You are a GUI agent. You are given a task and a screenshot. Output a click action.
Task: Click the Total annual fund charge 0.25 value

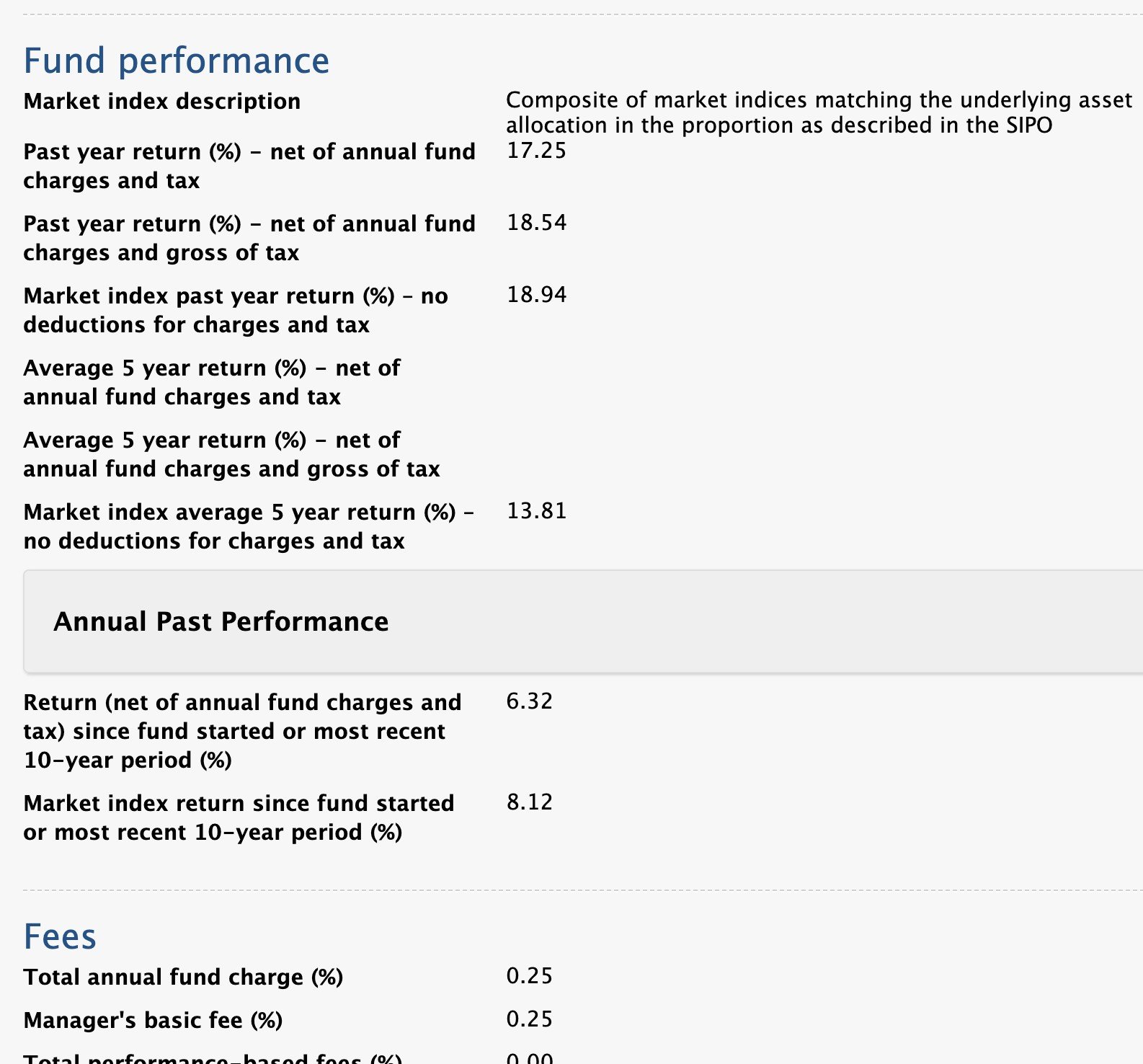530,976
